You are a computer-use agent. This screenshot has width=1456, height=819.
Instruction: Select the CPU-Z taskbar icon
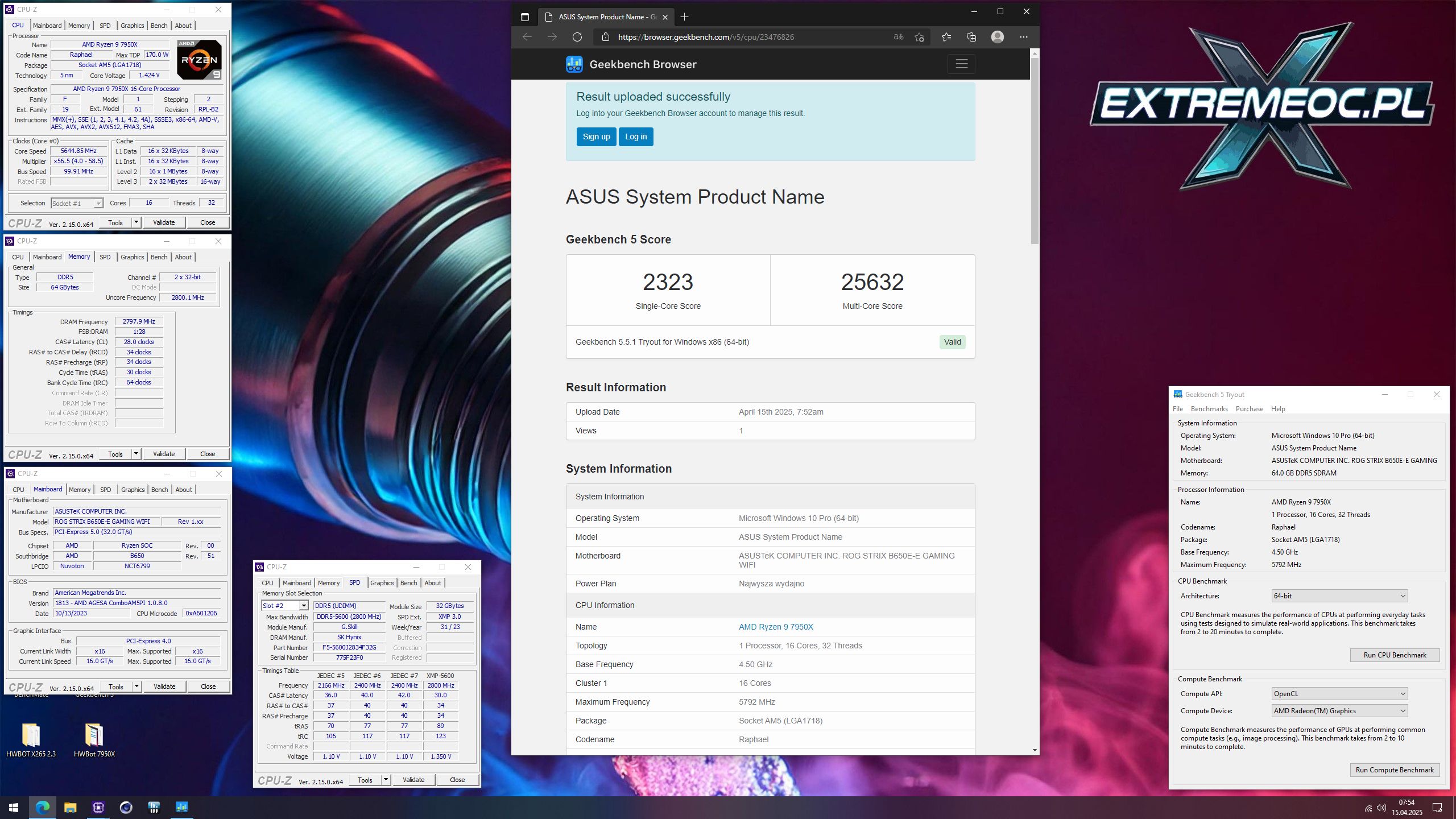click(98, 807)
